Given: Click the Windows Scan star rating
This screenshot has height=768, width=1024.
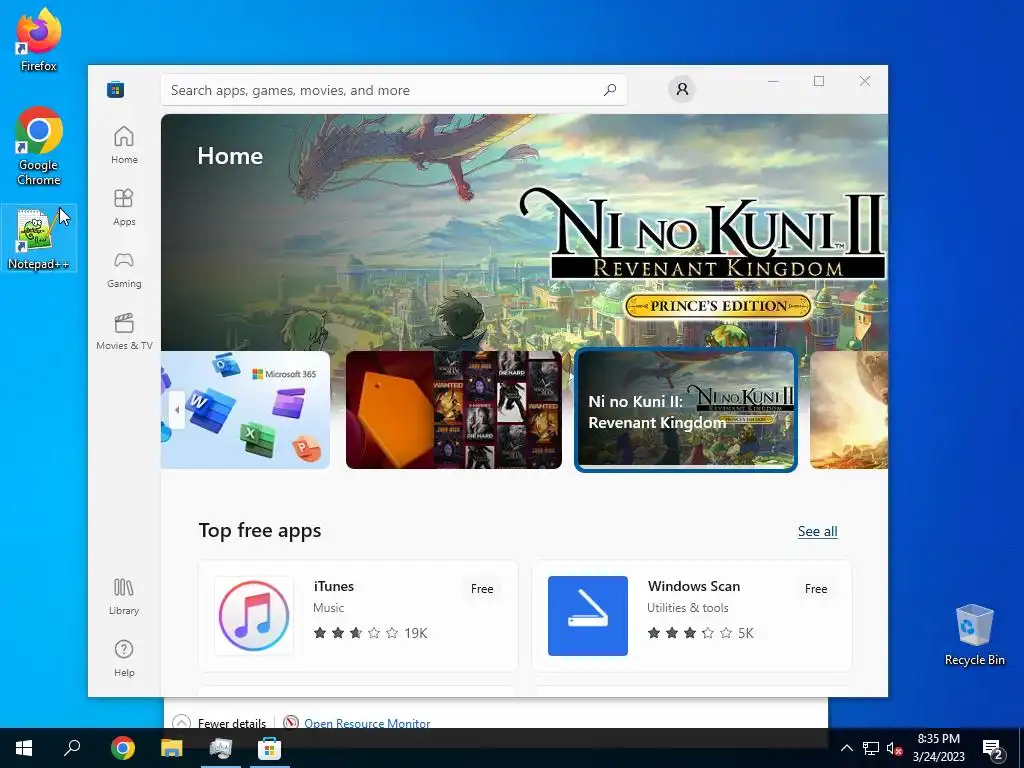Looking at the screenshot, I should 690,633.
